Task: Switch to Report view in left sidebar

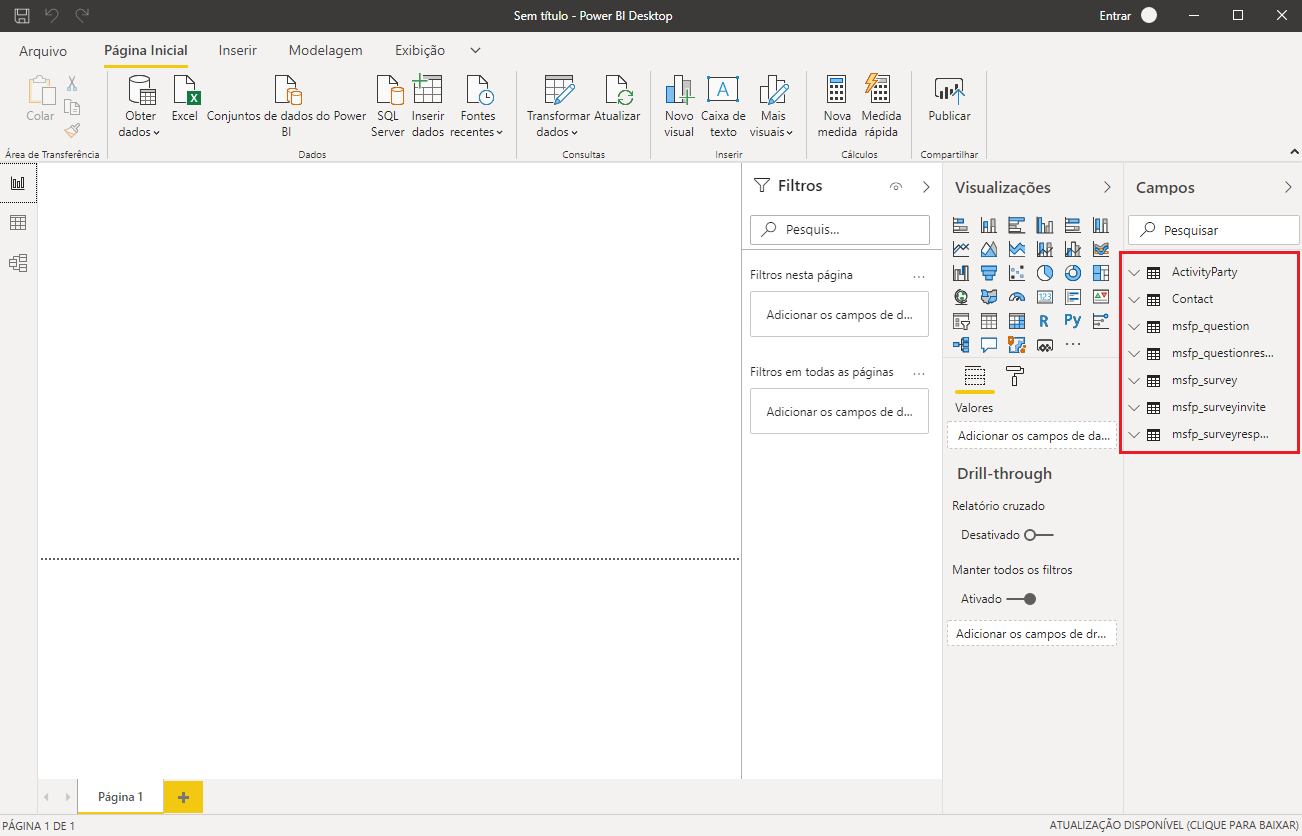Action: click(18, 183)
